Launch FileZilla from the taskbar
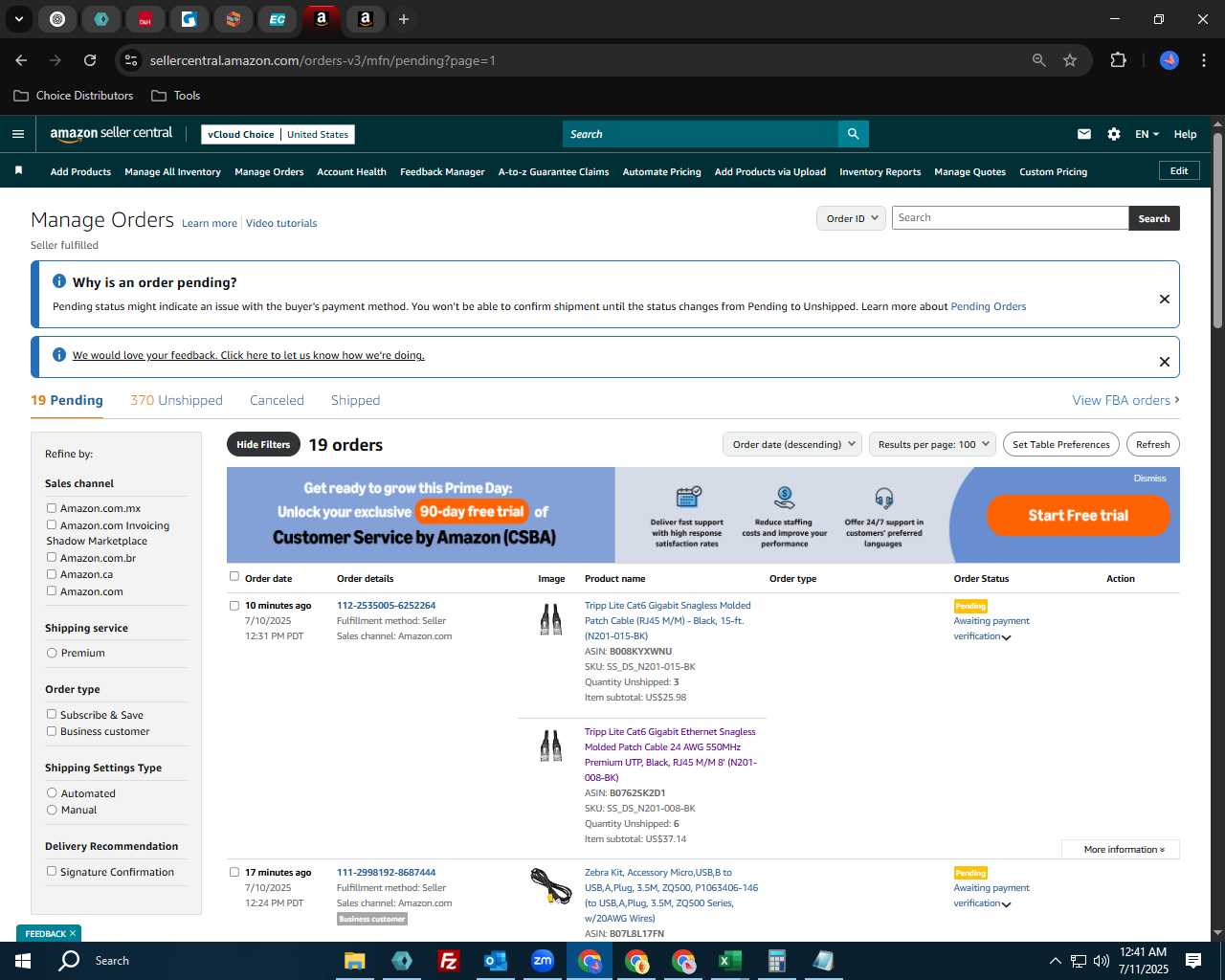The image size is (1225, 980). pos(448,961)
